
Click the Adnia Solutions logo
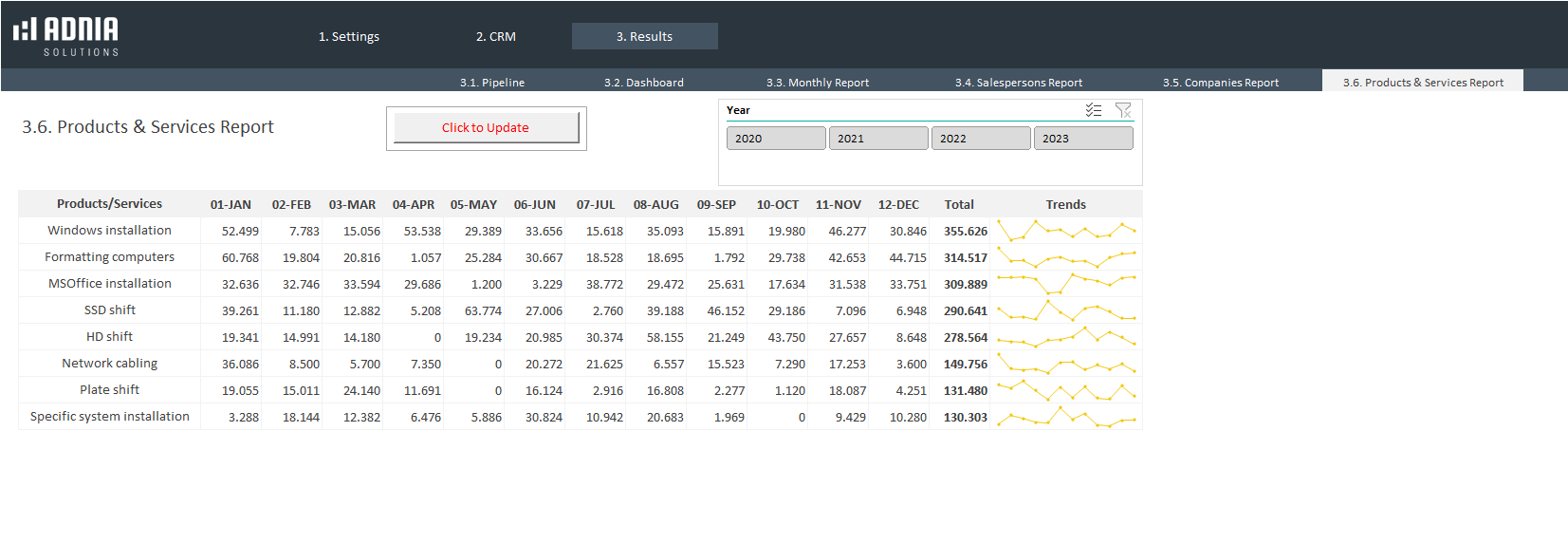click(x=66, y=36)
